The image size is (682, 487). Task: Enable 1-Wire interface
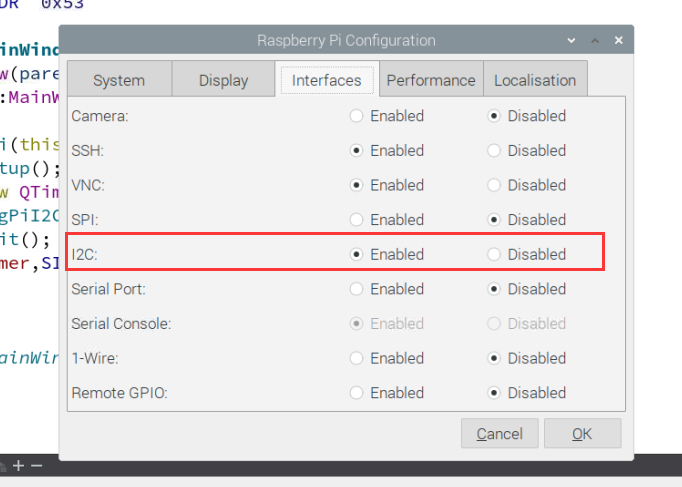pyautogui.click(x=357, y=358)
